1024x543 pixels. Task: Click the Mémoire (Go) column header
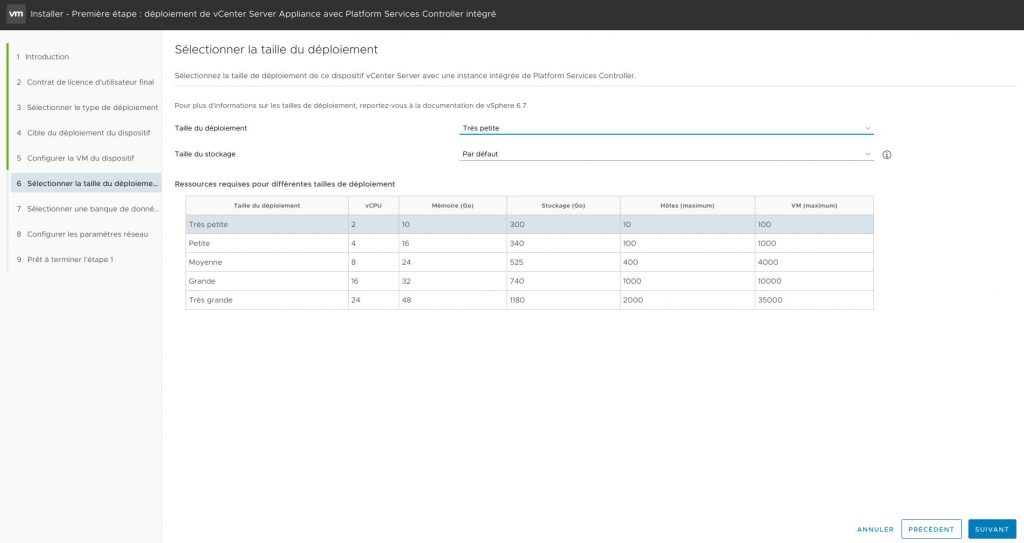(453, 205)
